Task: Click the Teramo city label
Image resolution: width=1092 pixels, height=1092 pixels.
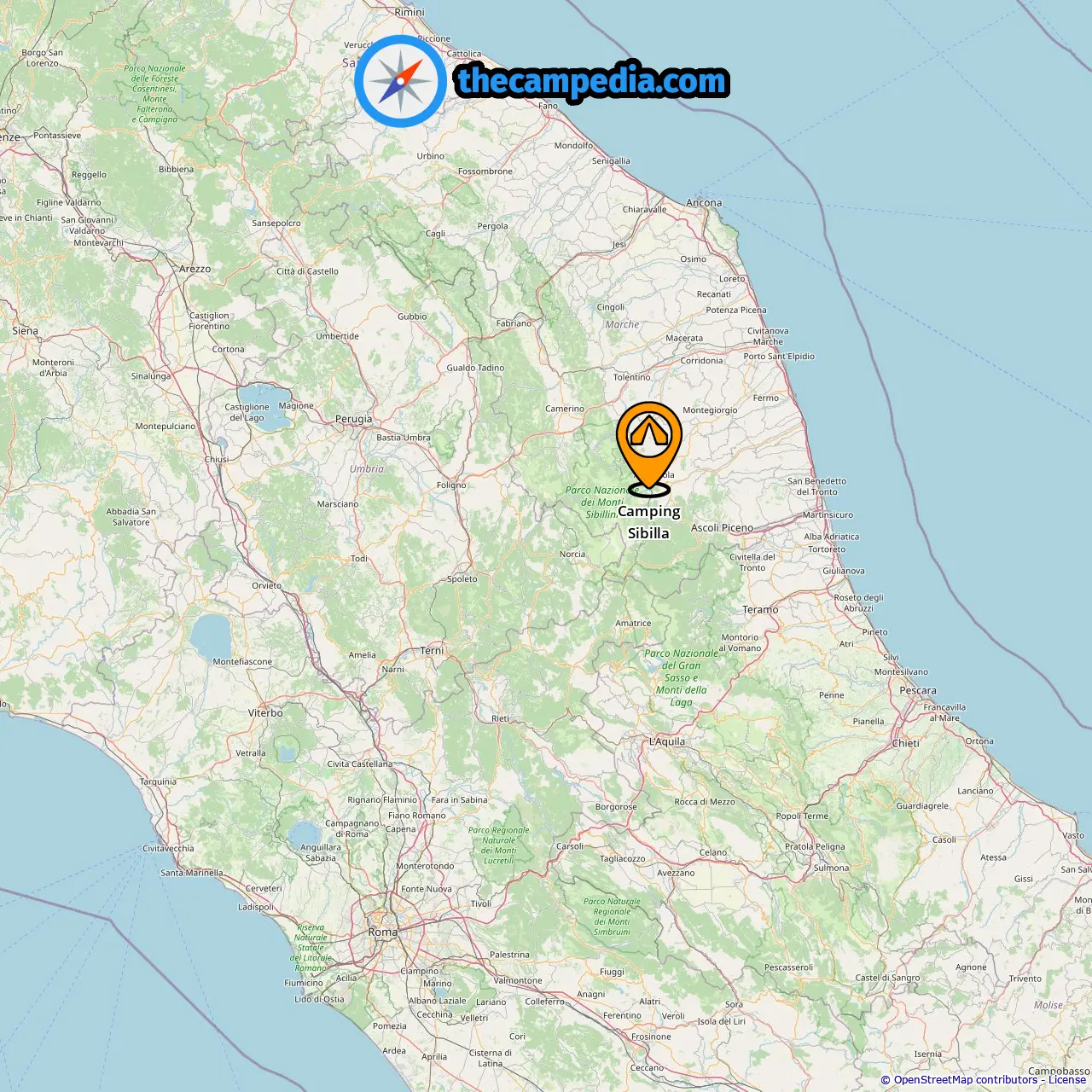Action: 760,610
